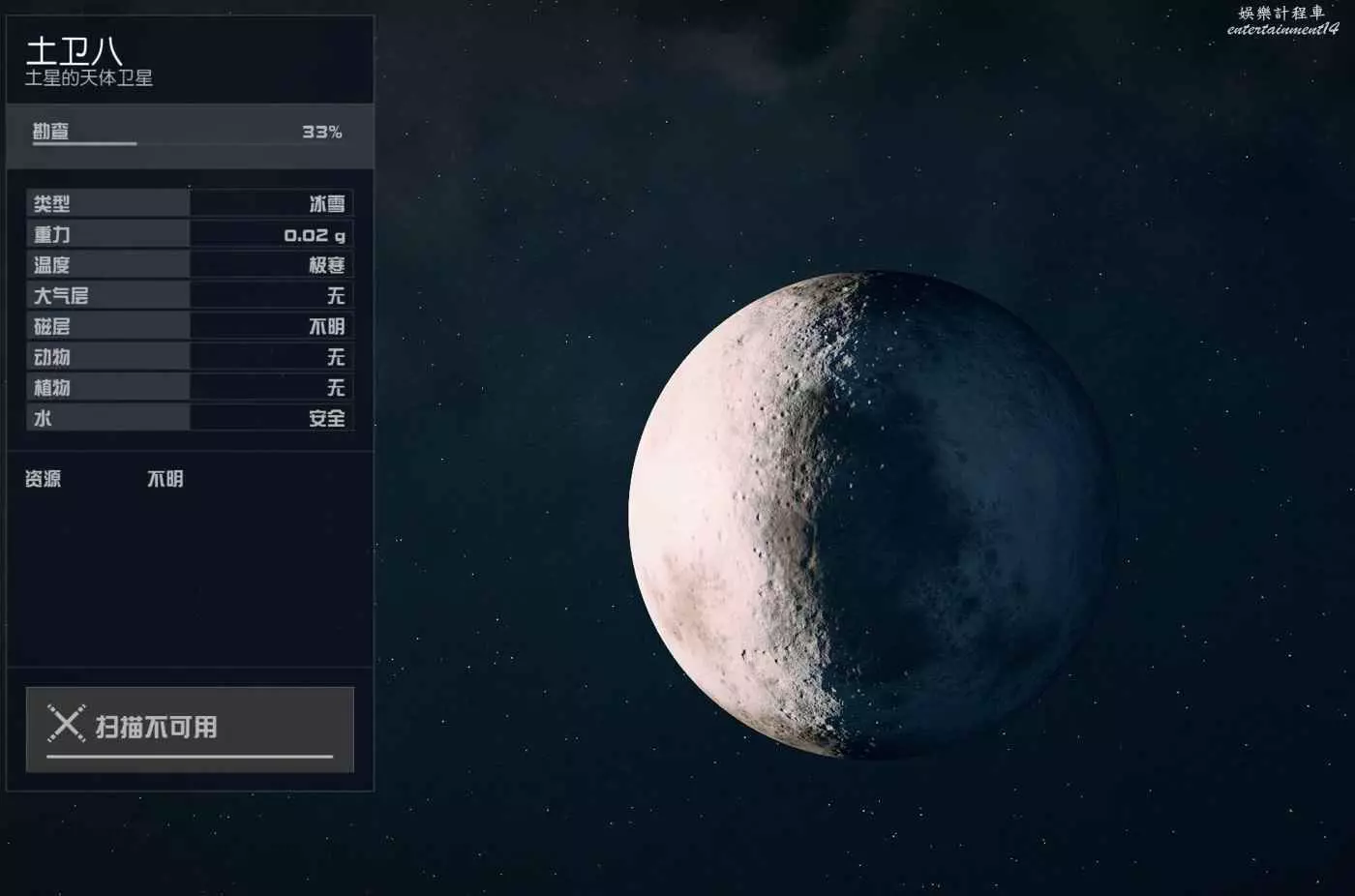Click the 勘查 survey label

[x=51, y=132]
